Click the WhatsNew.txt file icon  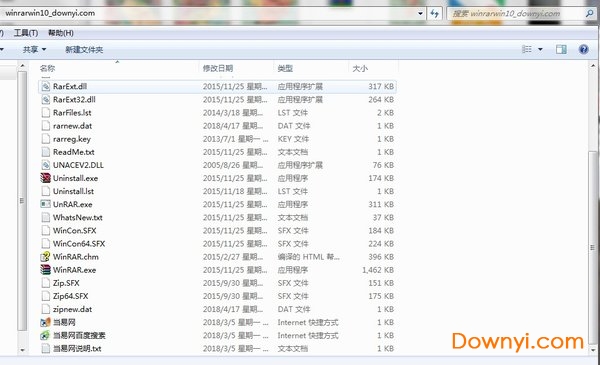pos(46,217)
